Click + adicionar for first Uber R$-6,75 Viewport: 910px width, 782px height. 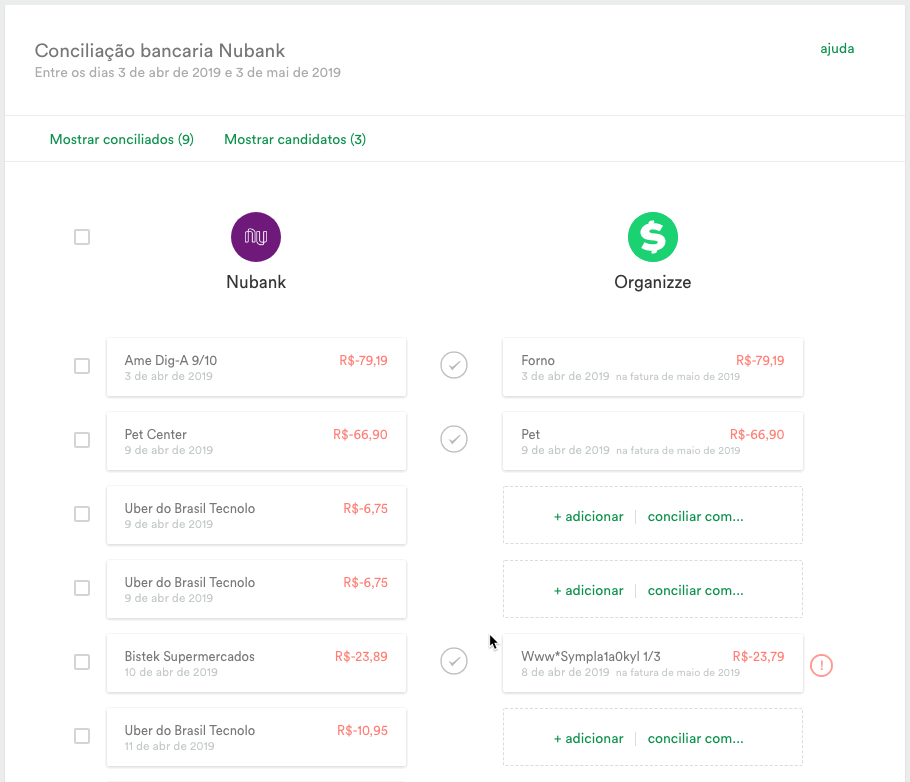coord(588,517)
